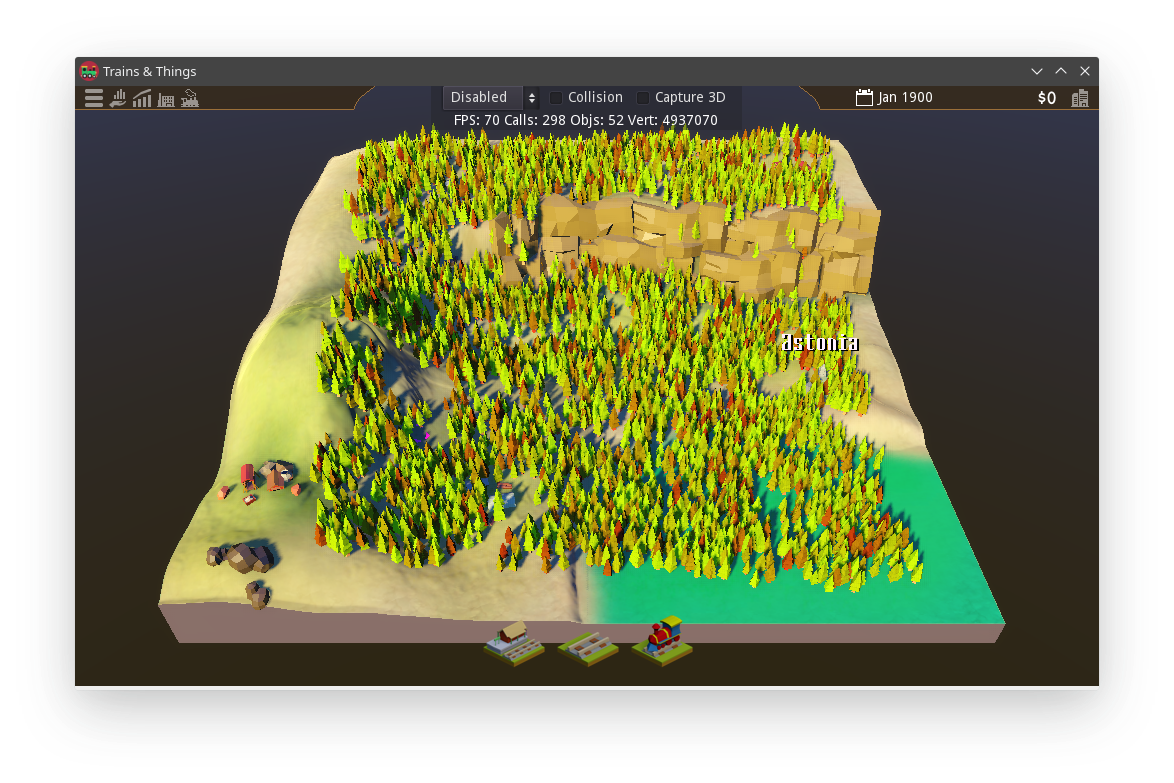Open the hamburger main menu

click(94, 98)
